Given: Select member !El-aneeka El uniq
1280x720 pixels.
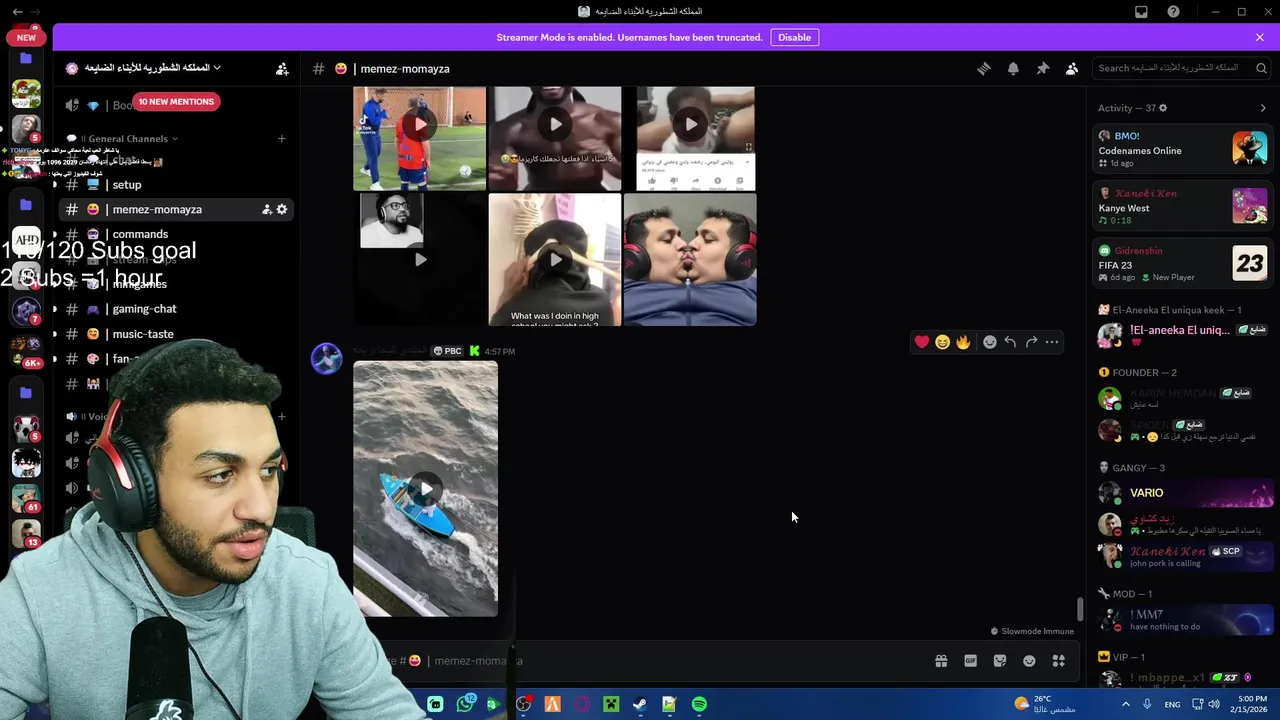Looking at the screenshot, I should pyautogui.click(x=1183, y=335).
